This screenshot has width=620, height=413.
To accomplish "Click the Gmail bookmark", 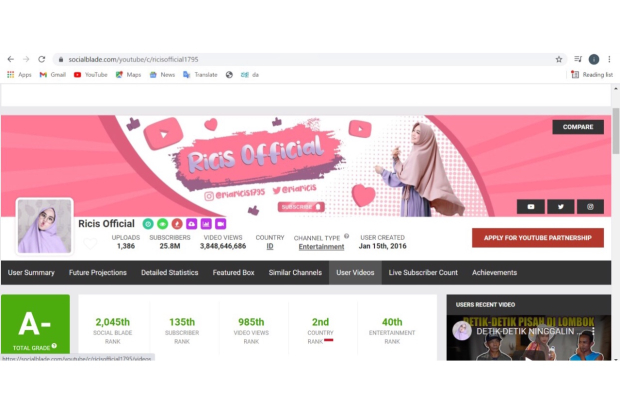I will pos(52,74).
